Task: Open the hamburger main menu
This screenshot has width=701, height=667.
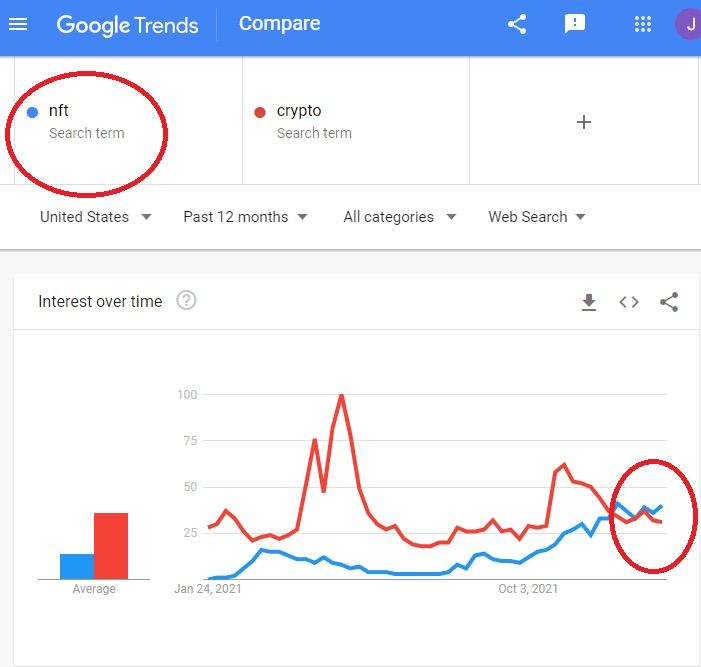Action: tap(18, 24)
